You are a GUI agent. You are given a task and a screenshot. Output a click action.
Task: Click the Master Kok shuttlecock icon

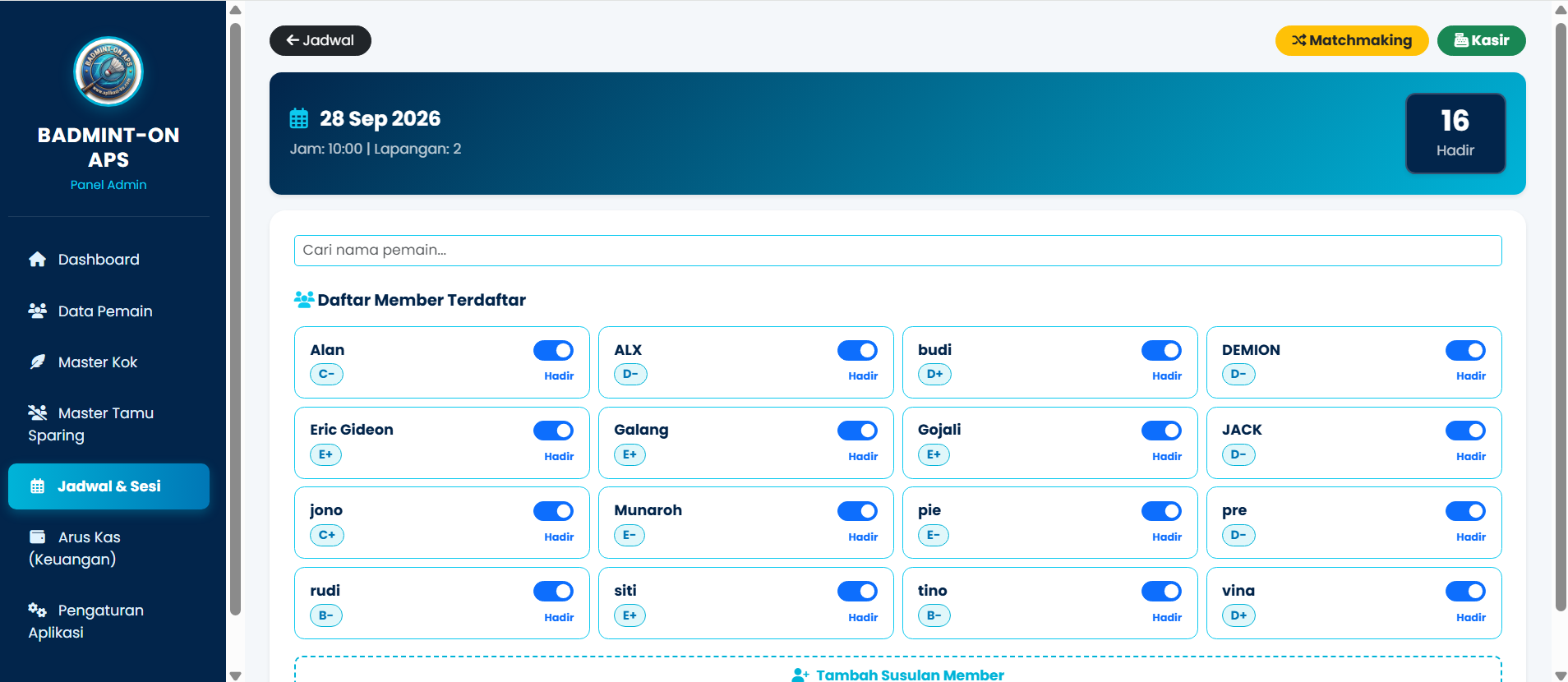[x=37, y=362]
